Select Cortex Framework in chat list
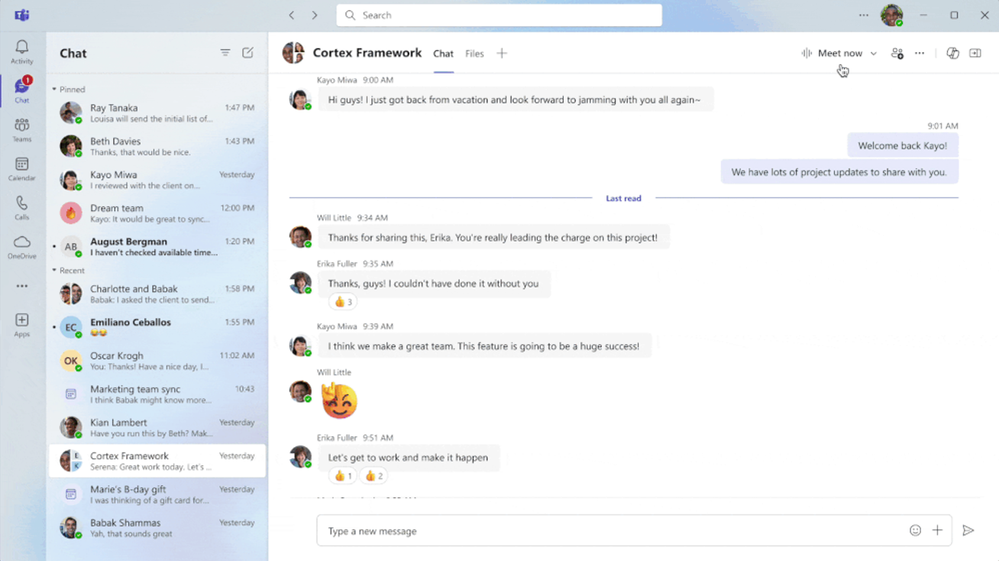 click(157, 460)
